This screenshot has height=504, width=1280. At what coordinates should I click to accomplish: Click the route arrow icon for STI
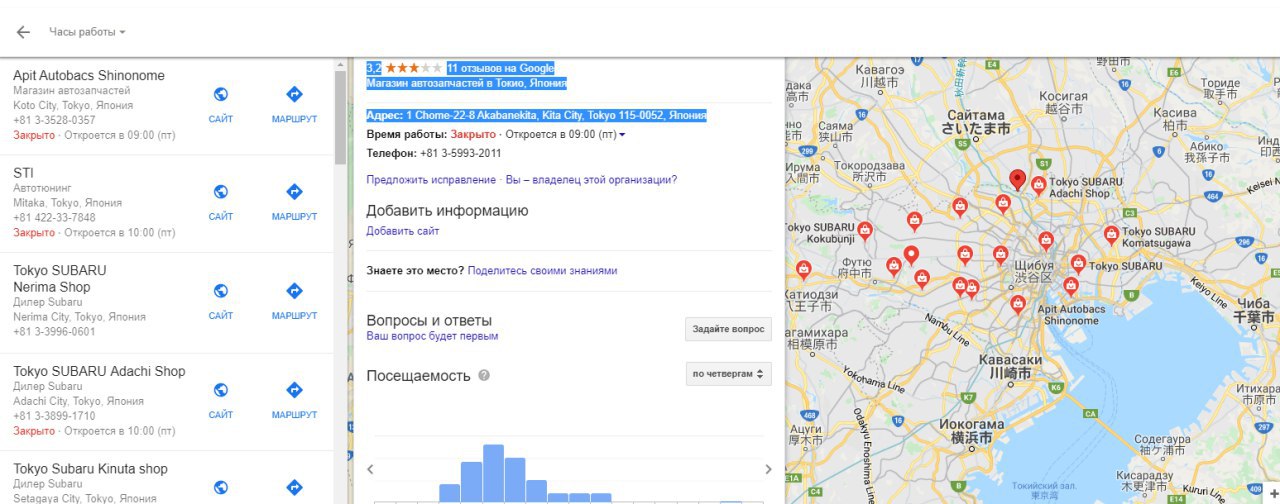[x=294, y=191]
